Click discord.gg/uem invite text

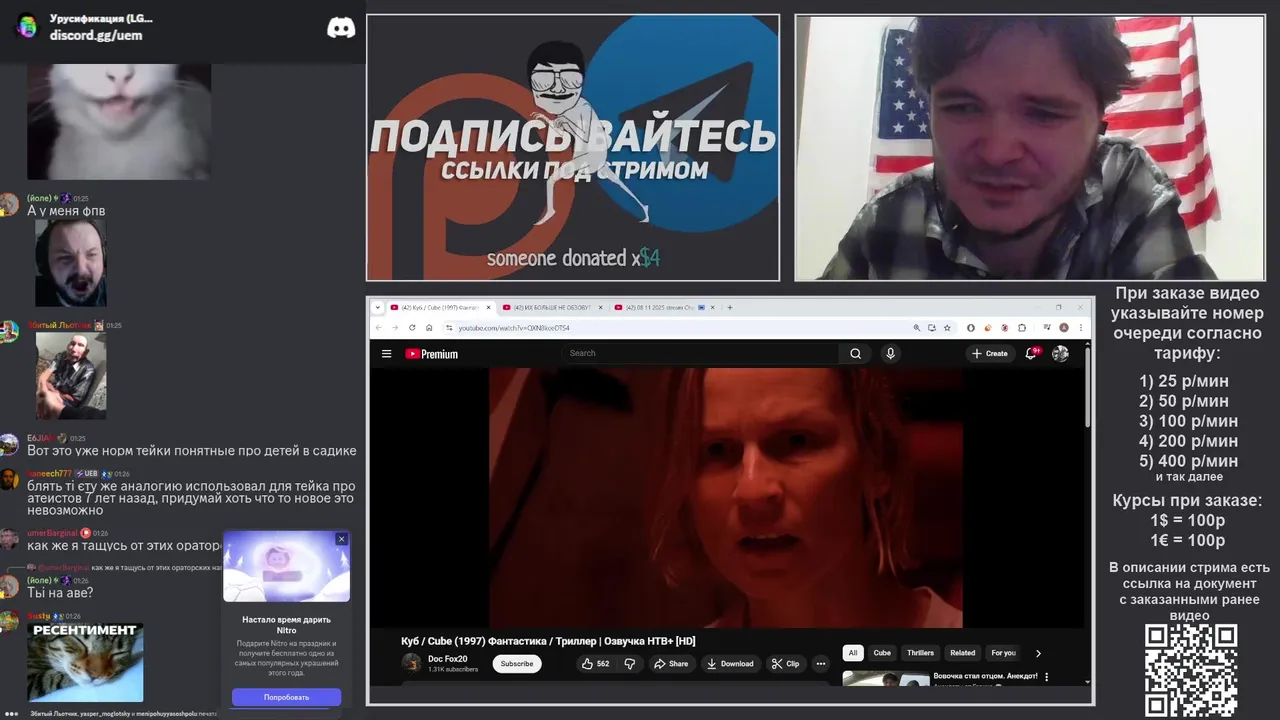pyautogui.click(x=96, y=35)
